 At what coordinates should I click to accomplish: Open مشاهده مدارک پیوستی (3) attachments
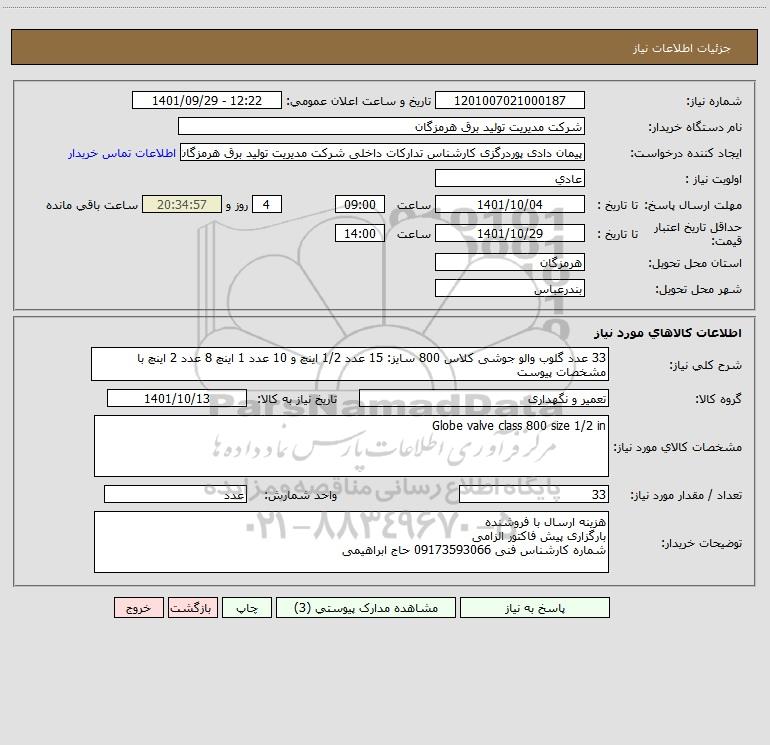(366, 608)
